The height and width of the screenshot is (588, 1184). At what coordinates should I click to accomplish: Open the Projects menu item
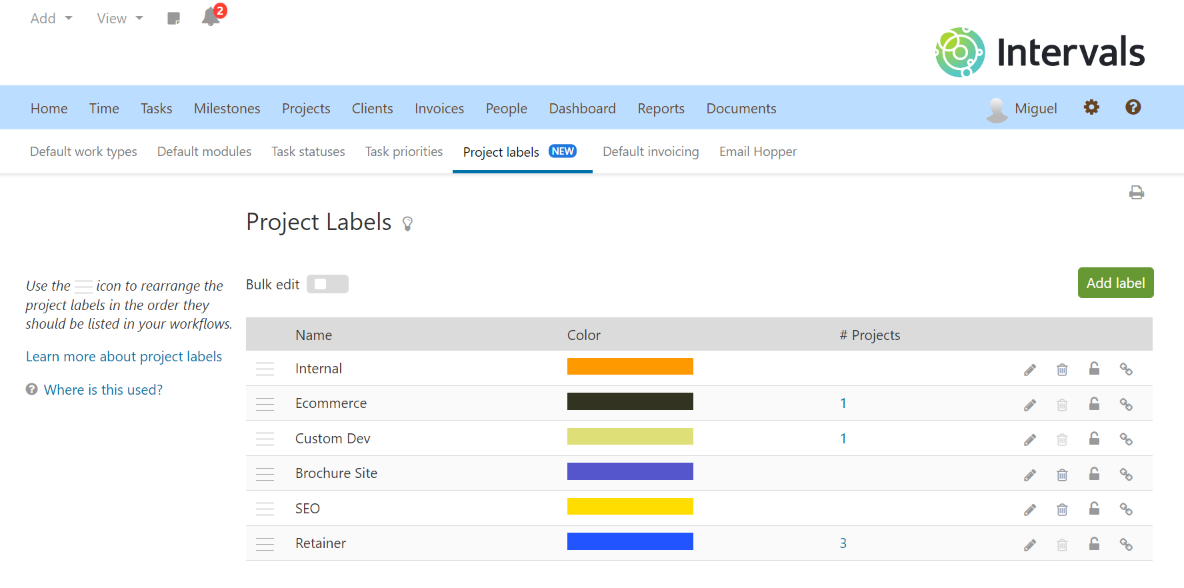pos(306,109)
